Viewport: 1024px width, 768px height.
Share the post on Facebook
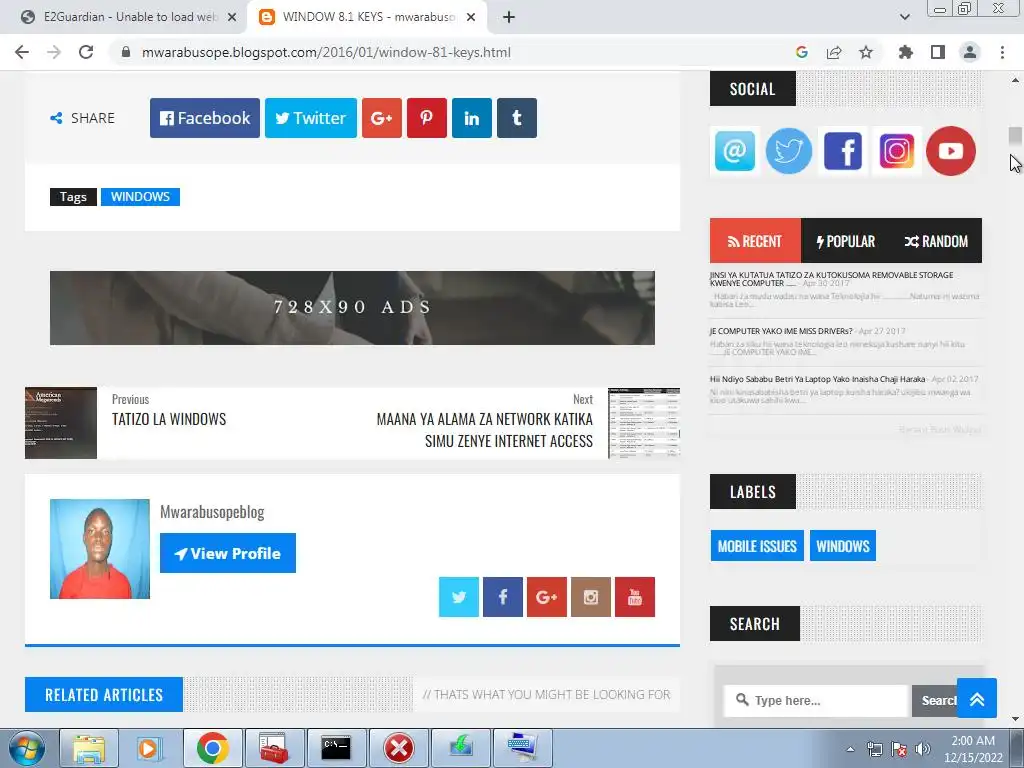click(x=204, y=118)
